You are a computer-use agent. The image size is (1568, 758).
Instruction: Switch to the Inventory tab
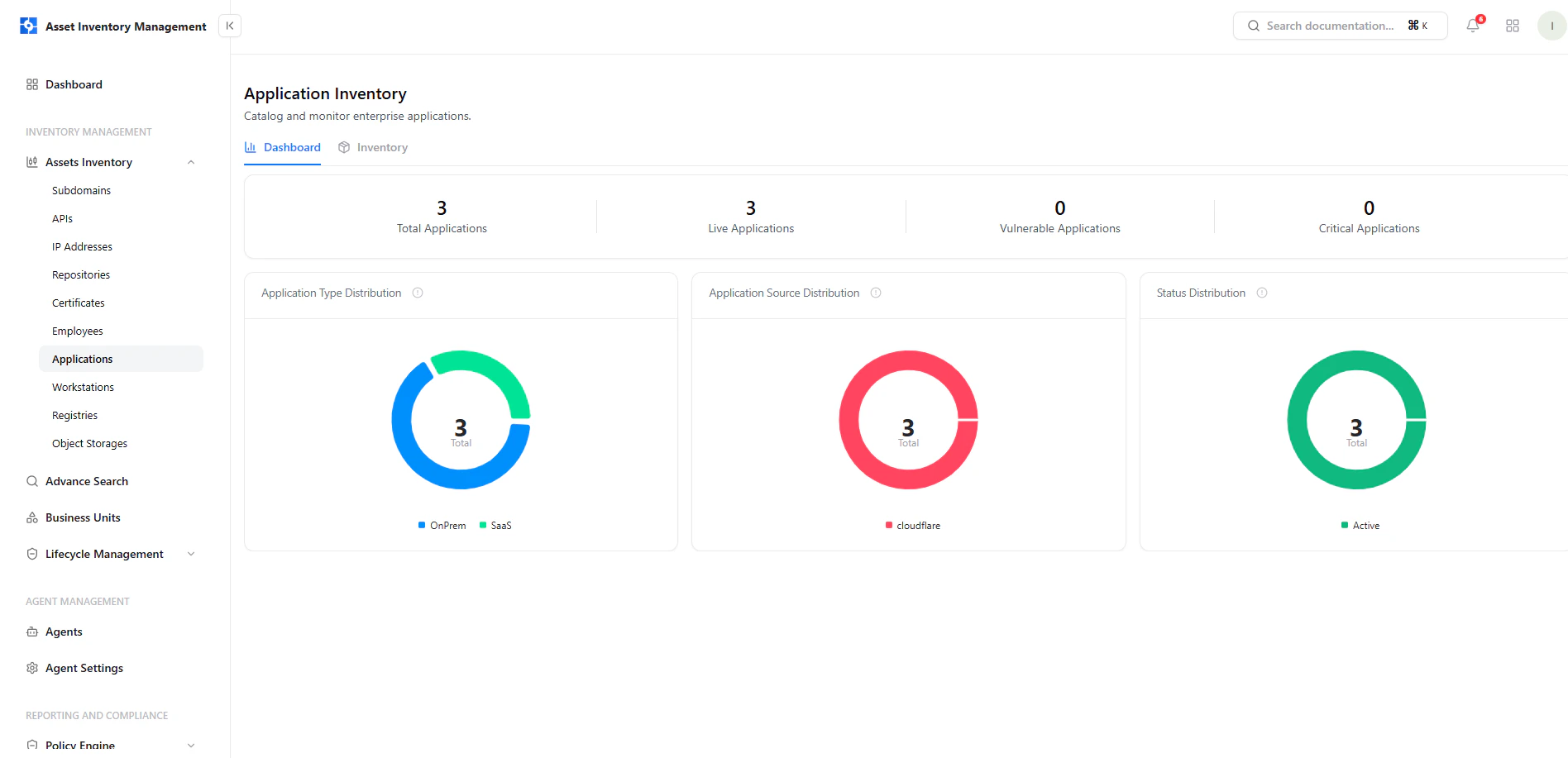tap(373, 147)
